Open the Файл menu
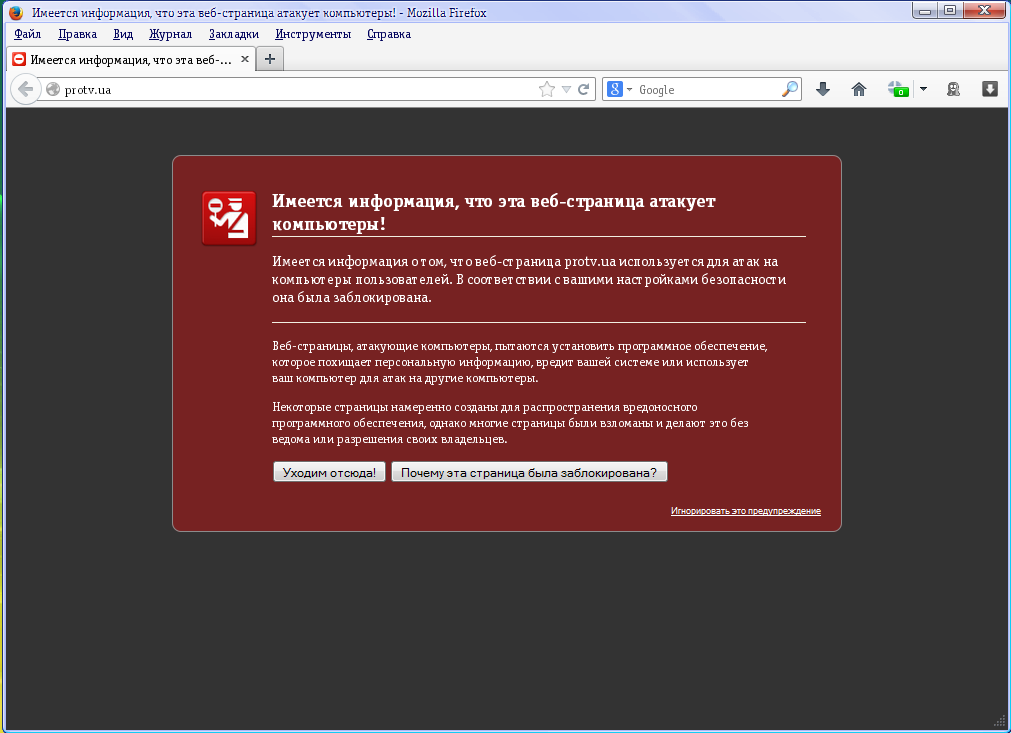1011x733 pixels. click(27, 34)
